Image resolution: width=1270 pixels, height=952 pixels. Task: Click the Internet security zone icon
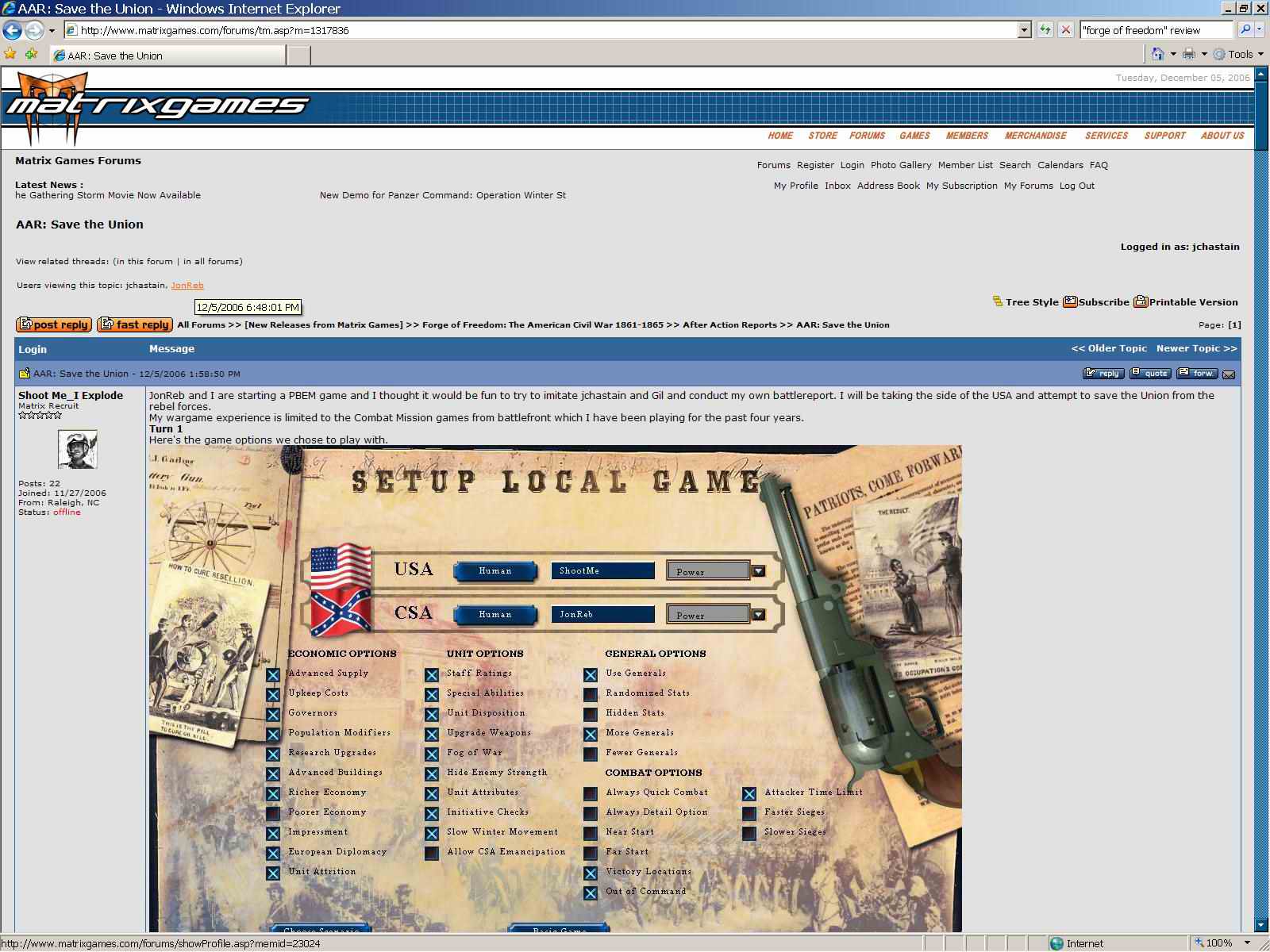pos(1056,943)
